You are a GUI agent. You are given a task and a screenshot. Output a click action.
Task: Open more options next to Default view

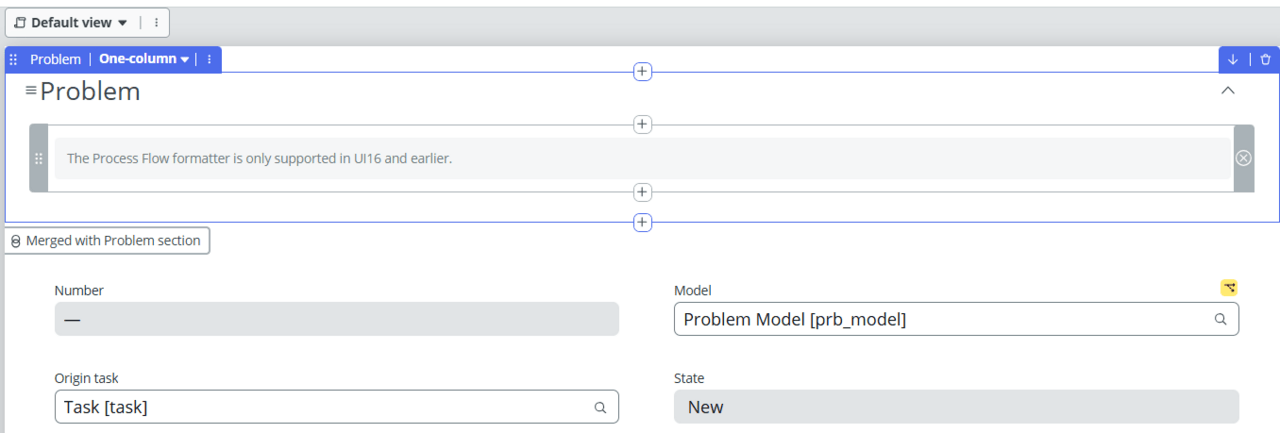pyautogui.click(x=156, y=22)
